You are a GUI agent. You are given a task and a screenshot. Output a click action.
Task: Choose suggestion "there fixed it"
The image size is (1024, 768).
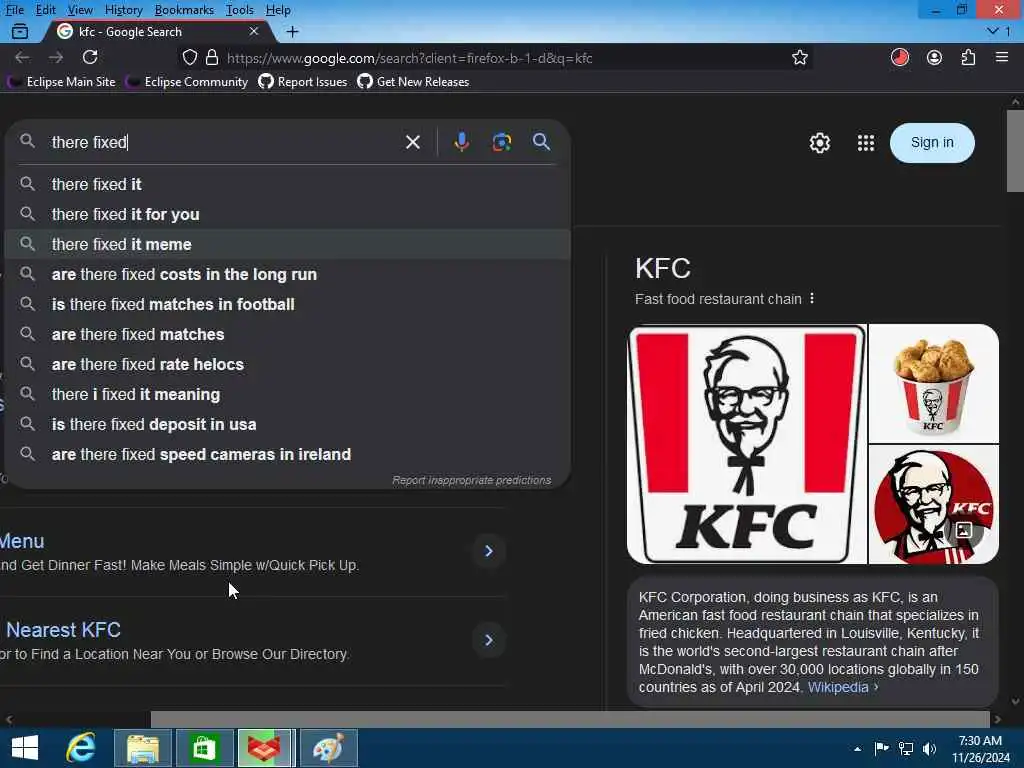tap(287, 184)
